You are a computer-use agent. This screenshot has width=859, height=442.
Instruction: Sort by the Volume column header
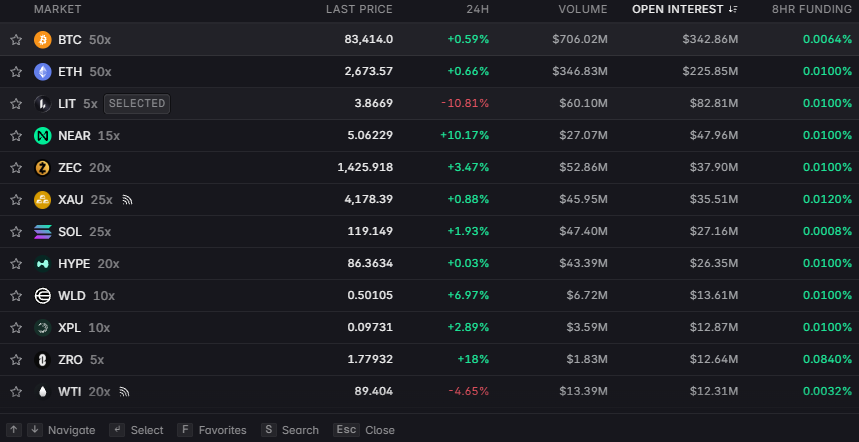[x=583, y=9]
